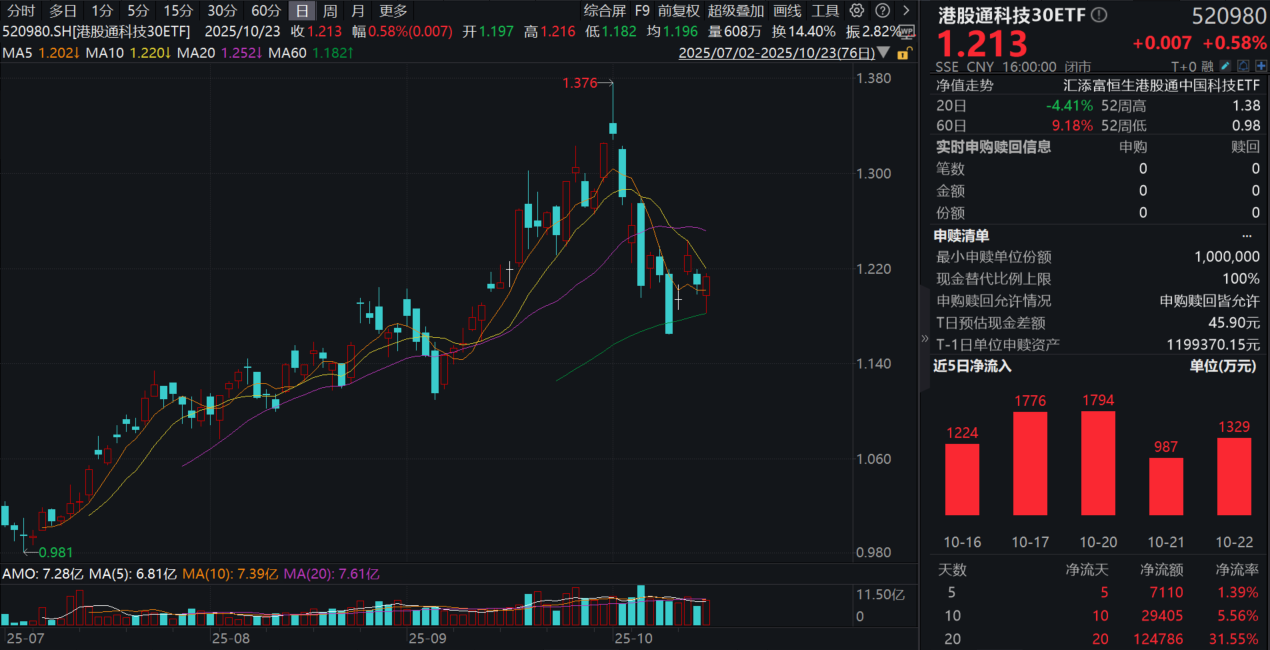Toggle the lock icon beside the date range
The height and width of the screenshot is (650, 1270).
904,53
